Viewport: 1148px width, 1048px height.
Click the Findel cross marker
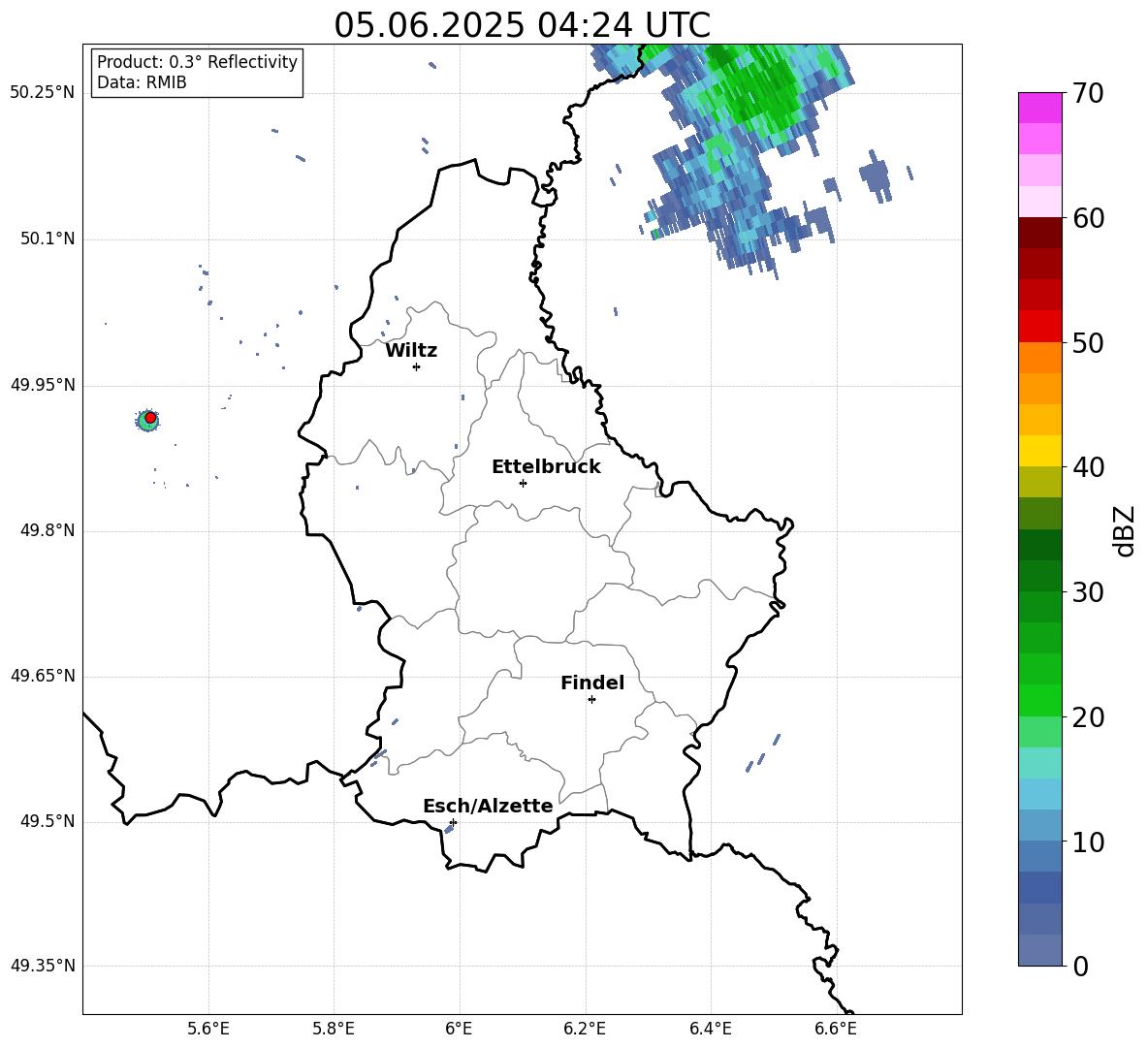tap(591, 700)
